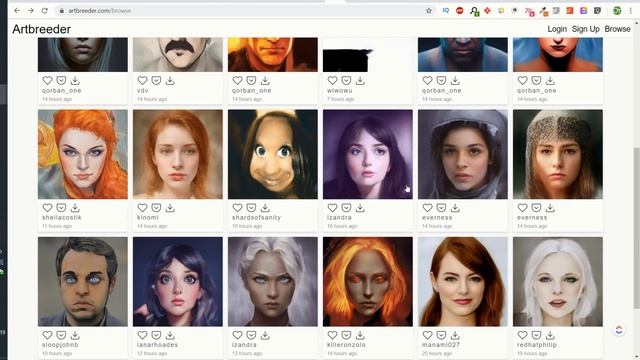The height and width of the screenshot is (360, 640).
Task: Like the sloopjohnb portrait
Action: 47,335
